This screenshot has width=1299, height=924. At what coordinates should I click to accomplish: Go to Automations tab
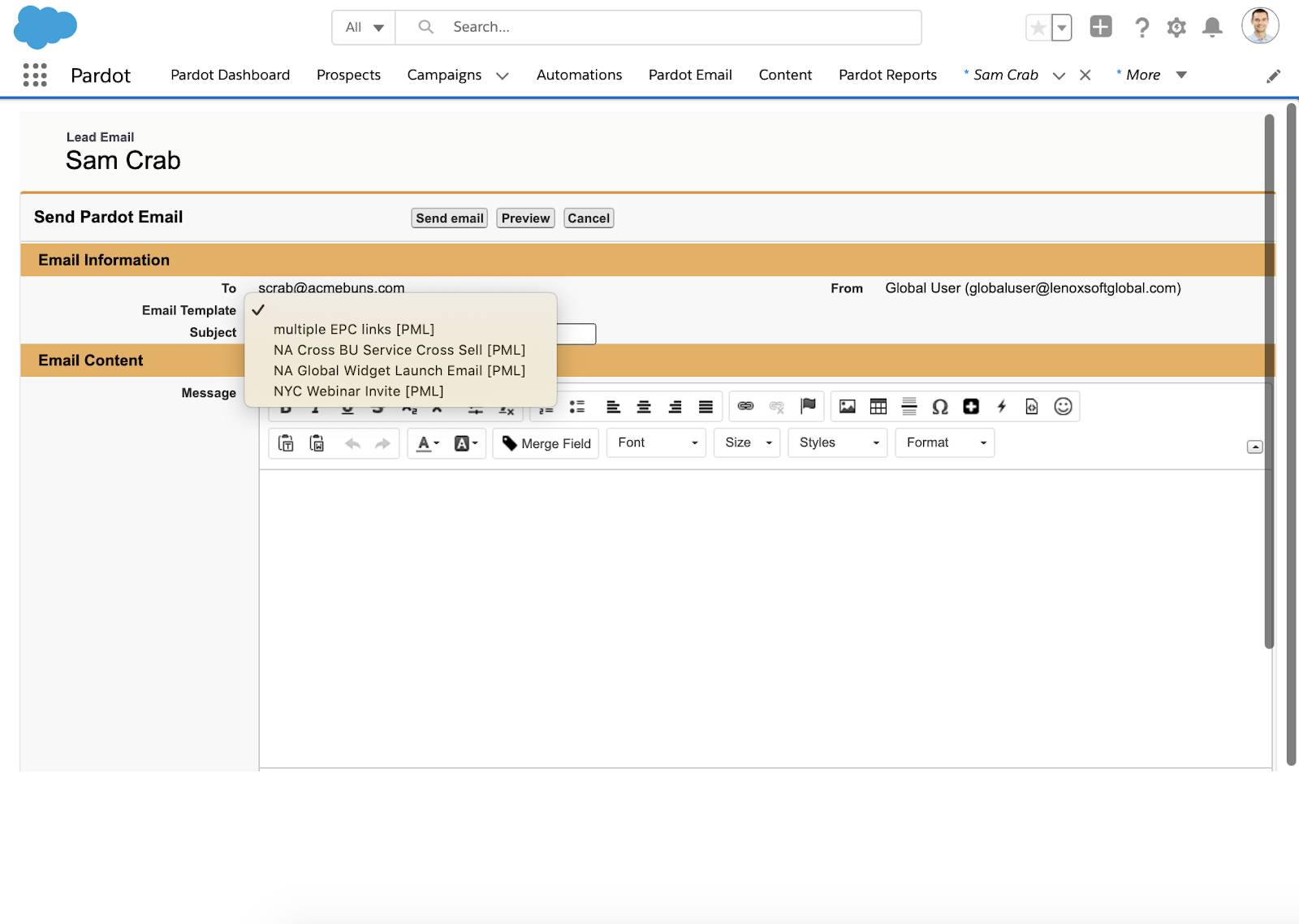(x=579, y=75)
